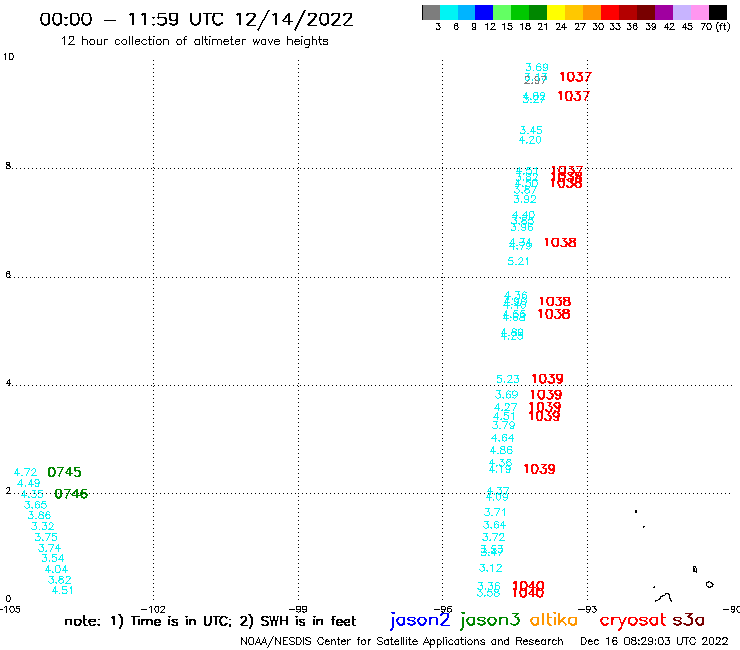Click the yellow swatch in the color scale
This screenshot has width=740, height=650.
pyautogui.click(x=556, y=12)
